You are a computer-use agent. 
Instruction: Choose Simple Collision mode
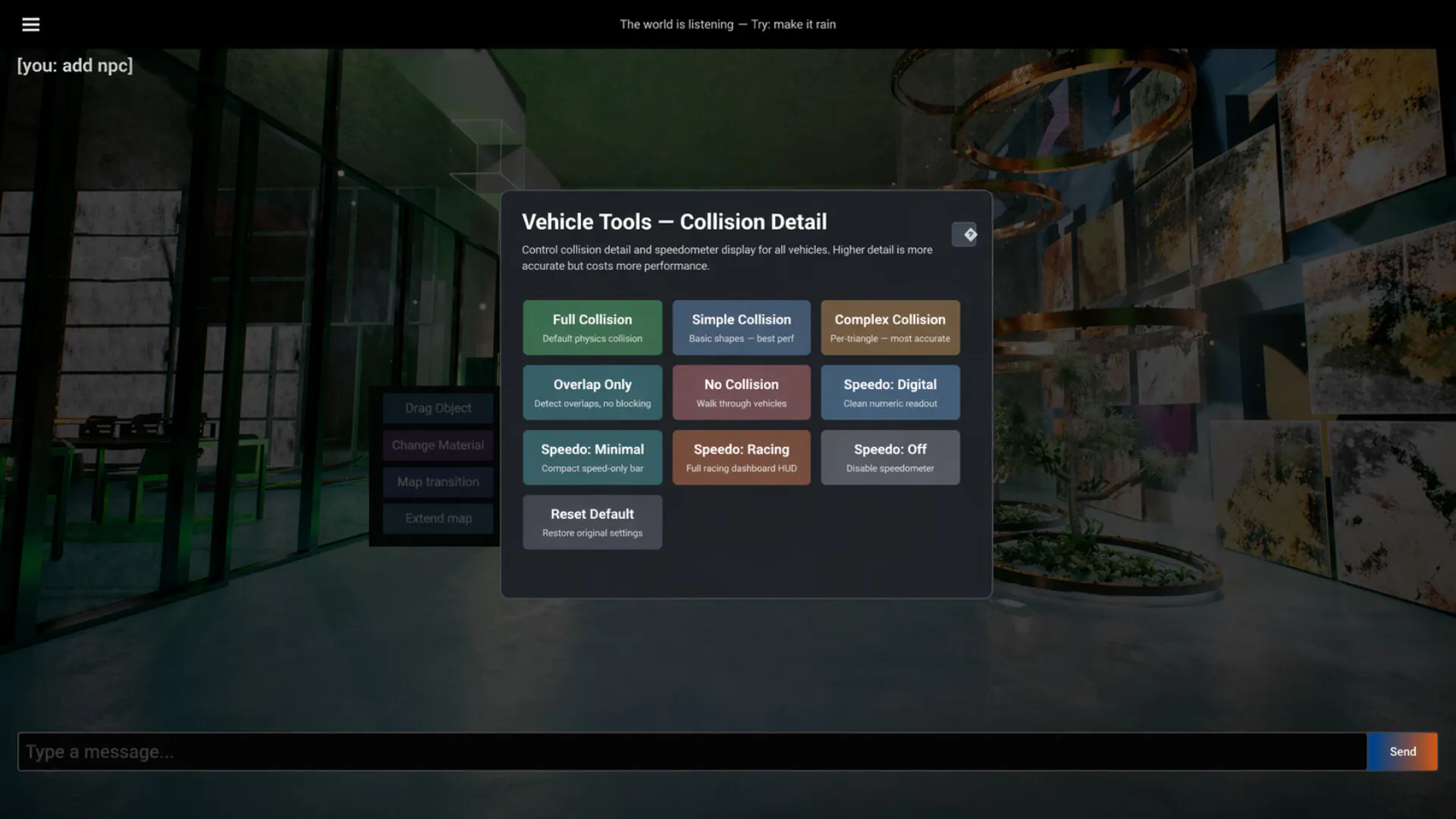(x=741, y=328)
